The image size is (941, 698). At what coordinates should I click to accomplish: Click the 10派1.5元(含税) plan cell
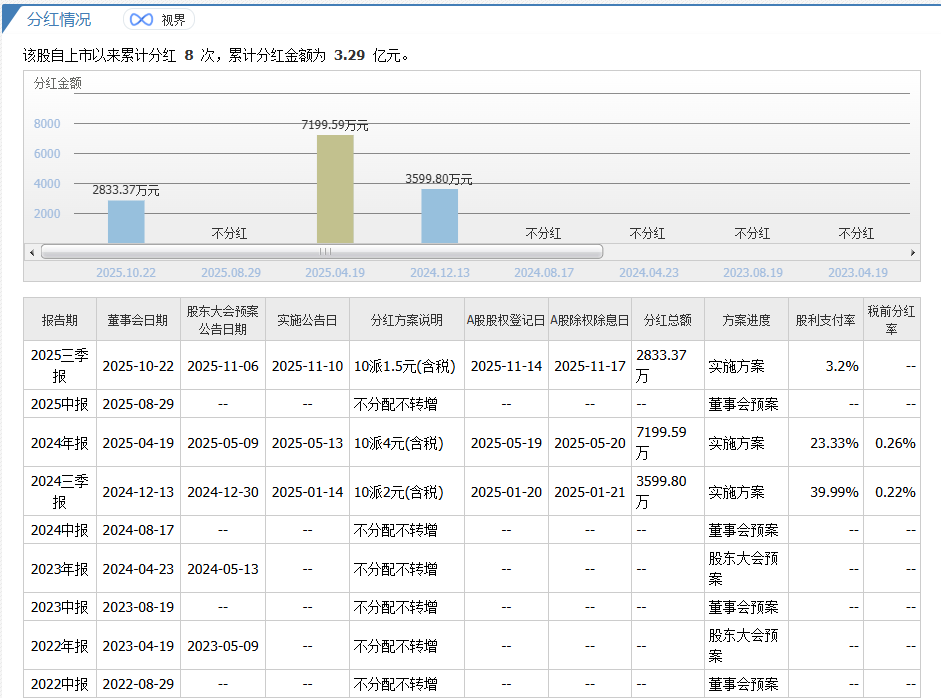pyautogui.click(x=407, y=366)
